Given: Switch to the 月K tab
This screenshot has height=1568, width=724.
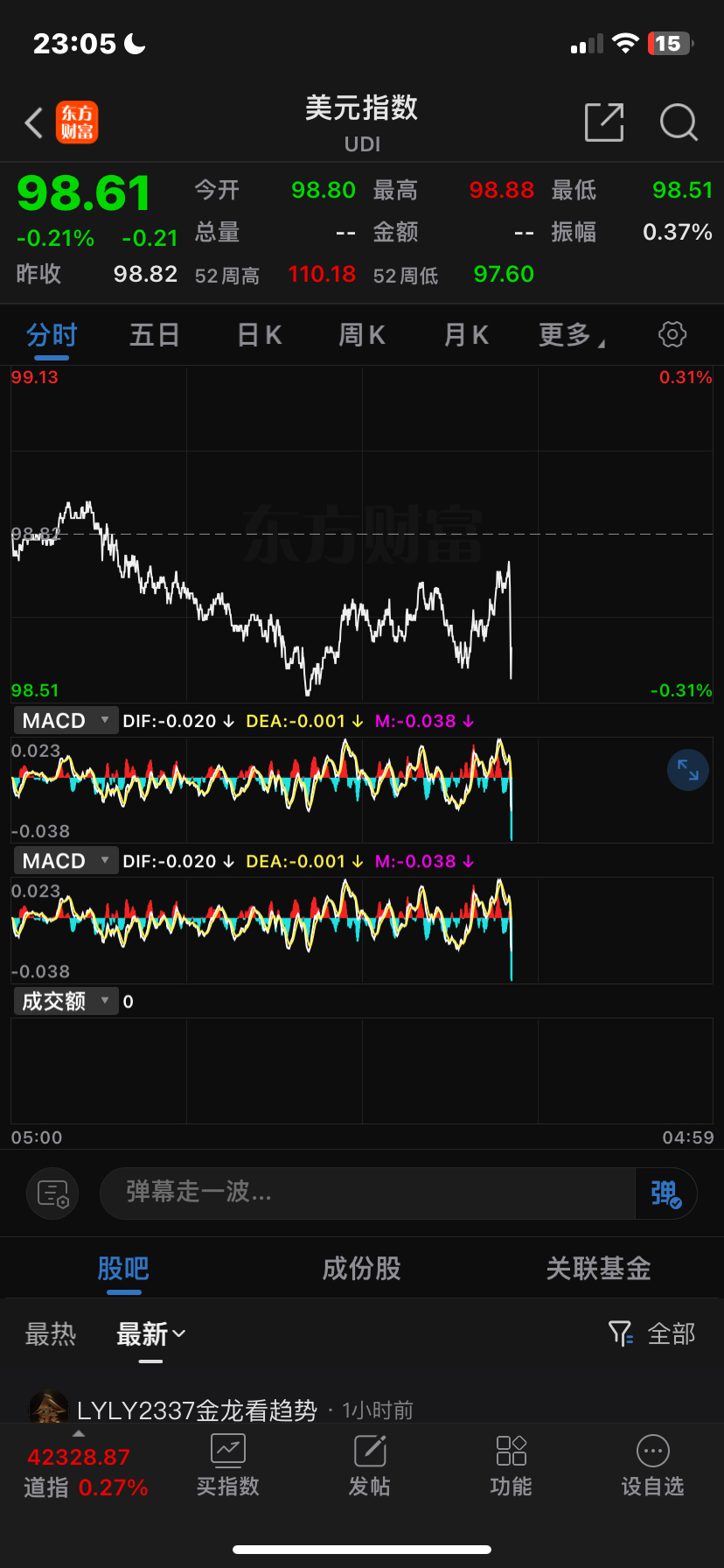Looking at the screenshot, I should click(466, 335).
